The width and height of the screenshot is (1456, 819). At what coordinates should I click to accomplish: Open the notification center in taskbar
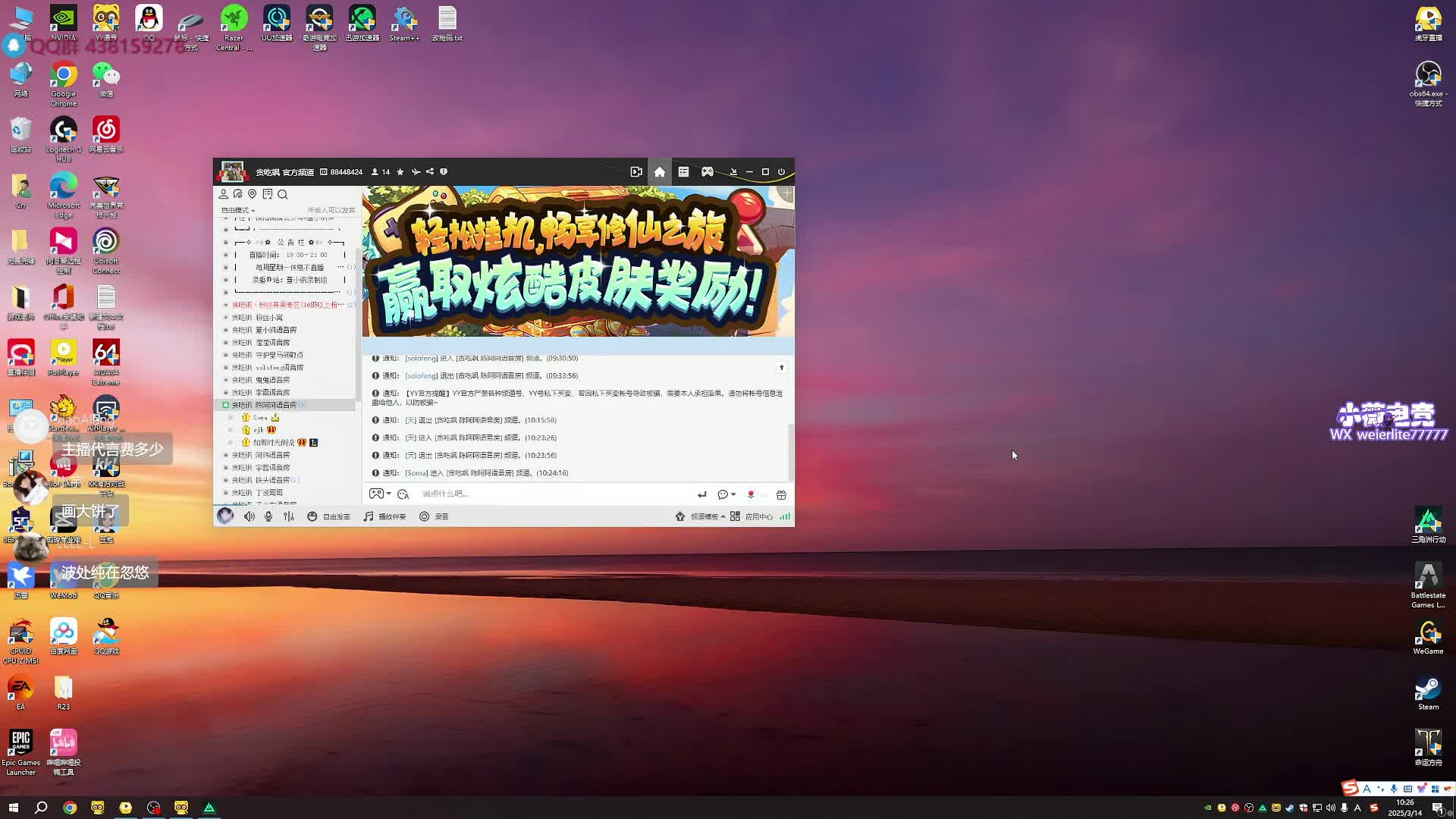click(x=1437, y=808)
